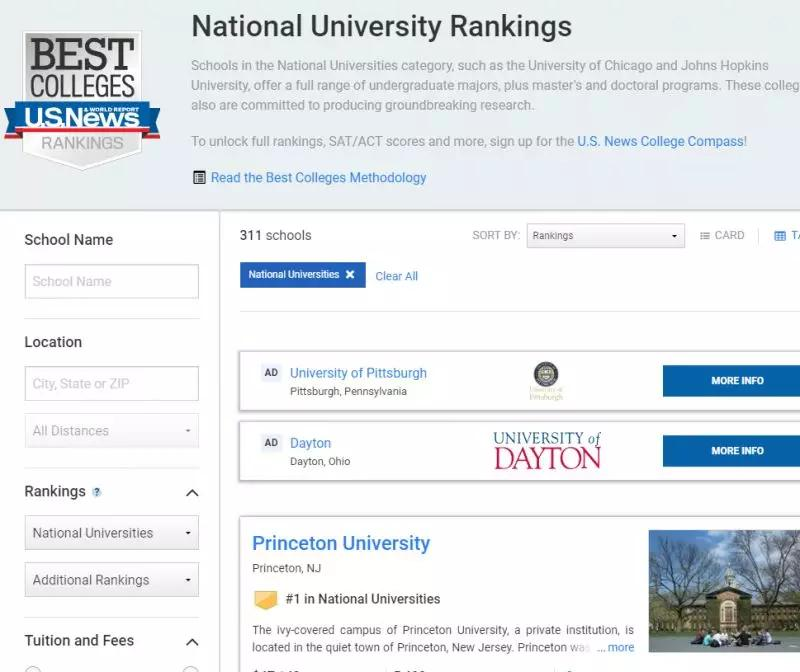Click the School Name input field
The height and width of the screenshot is (672, 800).
pos(112,281)
